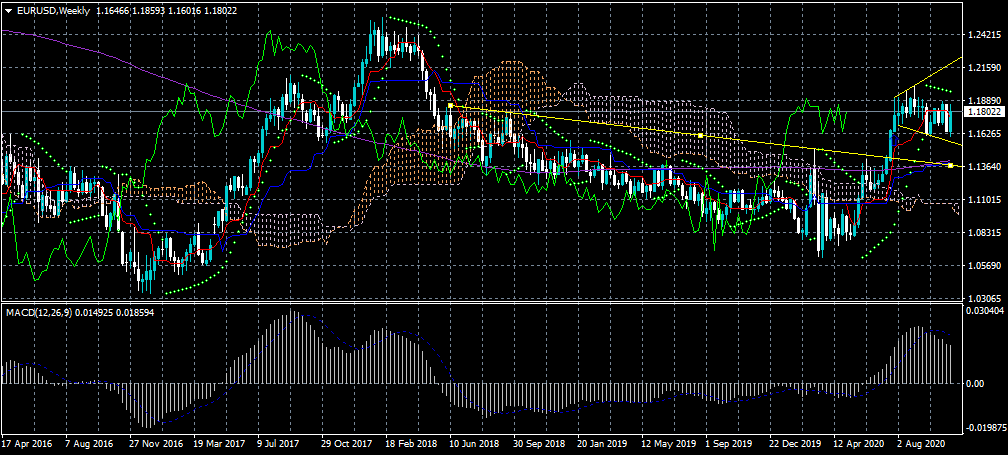
Task: Click the 0.00 MACD zero level label
Action: click(x=975, y=384)
